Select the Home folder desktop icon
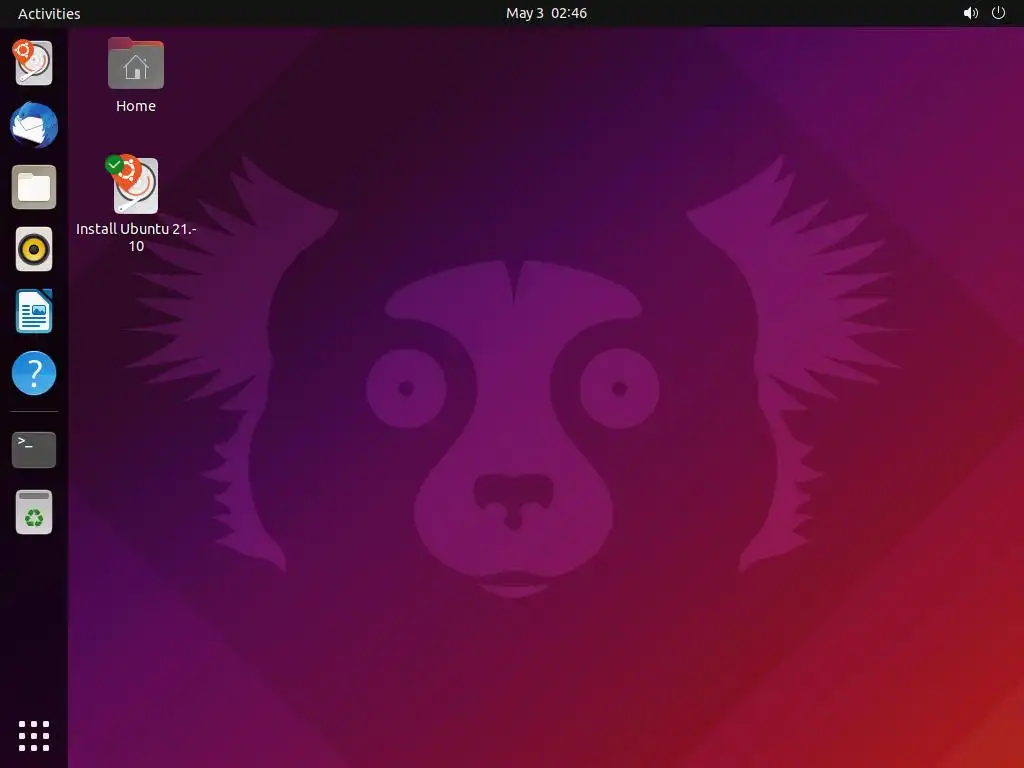 [136, 63]
